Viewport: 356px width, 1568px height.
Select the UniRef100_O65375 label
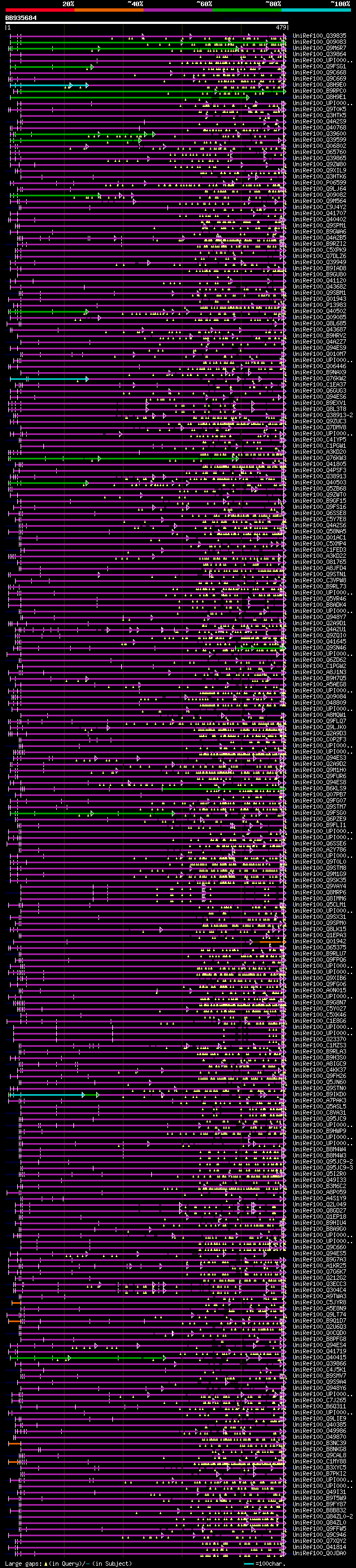point(319,947)
